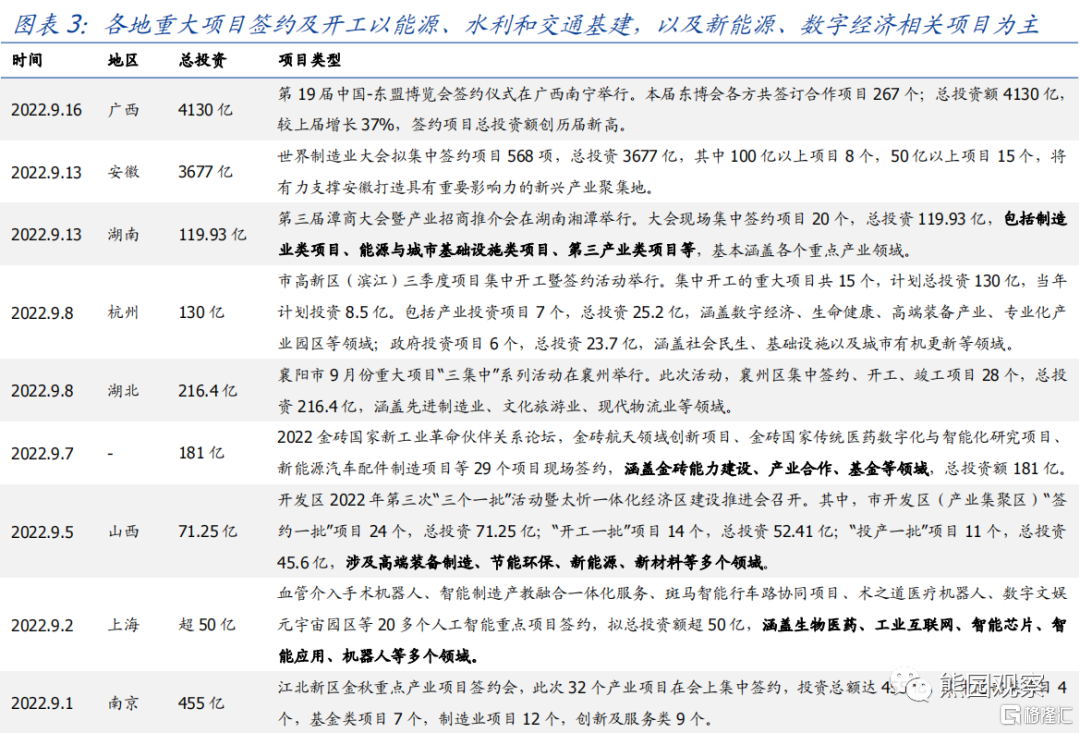Select the region cell '山西'
Screen dimensions: 1080x733
pos(123,532)
